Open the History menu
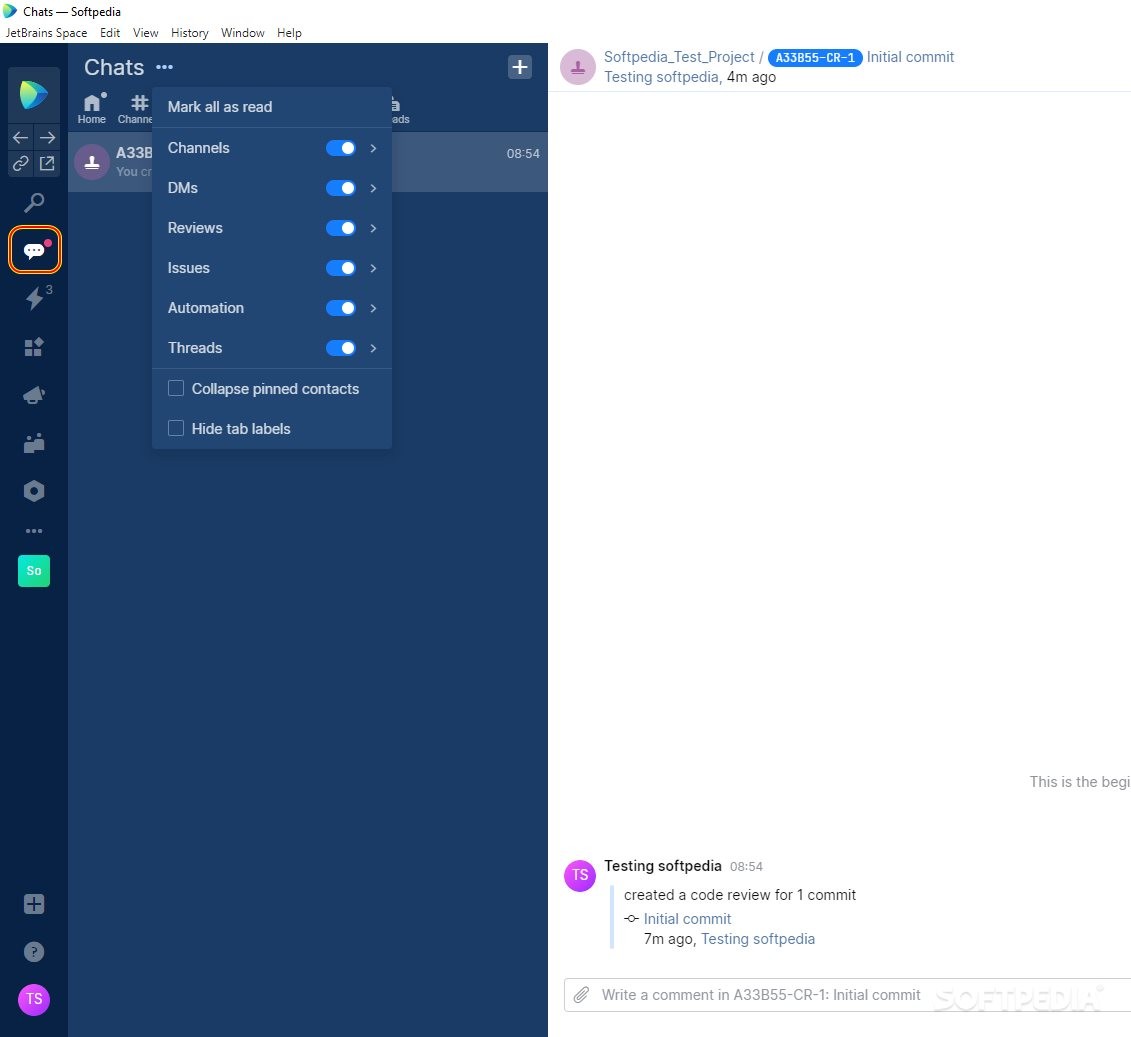Viewport: 1131px width, 1037px height. coord(190,32)
